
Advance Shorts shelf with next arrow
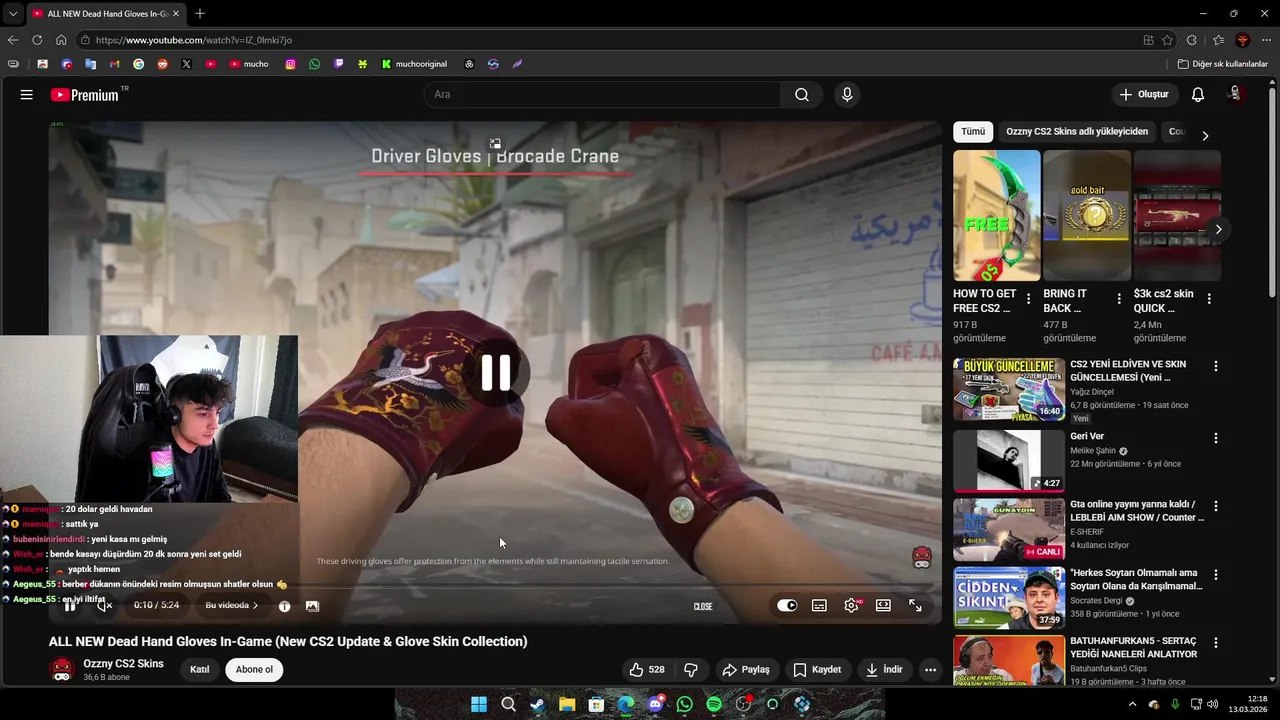click(1218, 229)
